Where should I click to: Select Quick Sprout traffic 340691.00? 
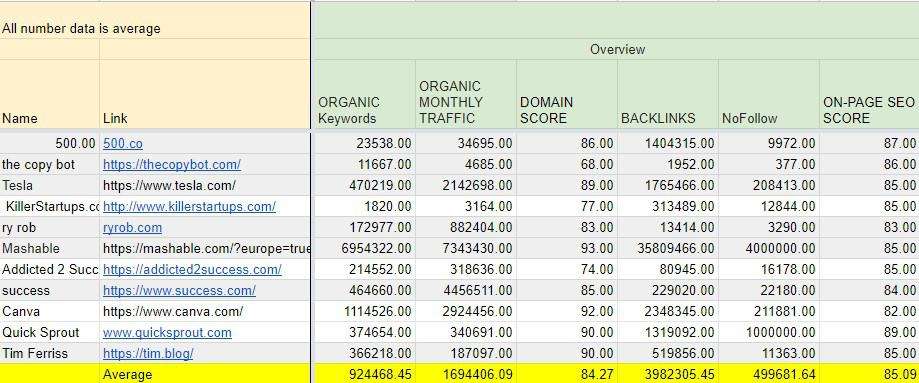click(466, 333)
